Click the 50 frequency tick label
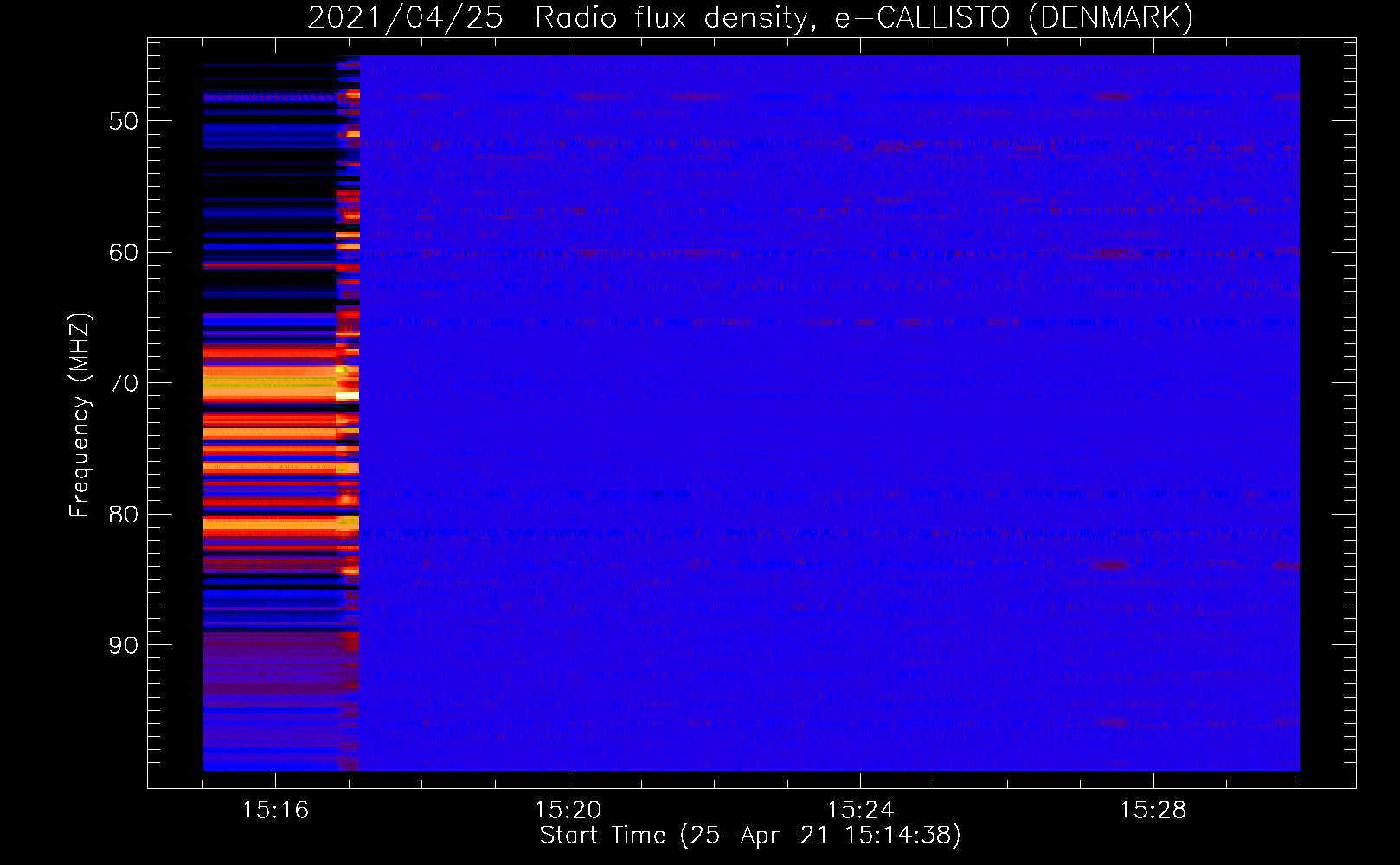1400x865 pixels. coord(124,121)
